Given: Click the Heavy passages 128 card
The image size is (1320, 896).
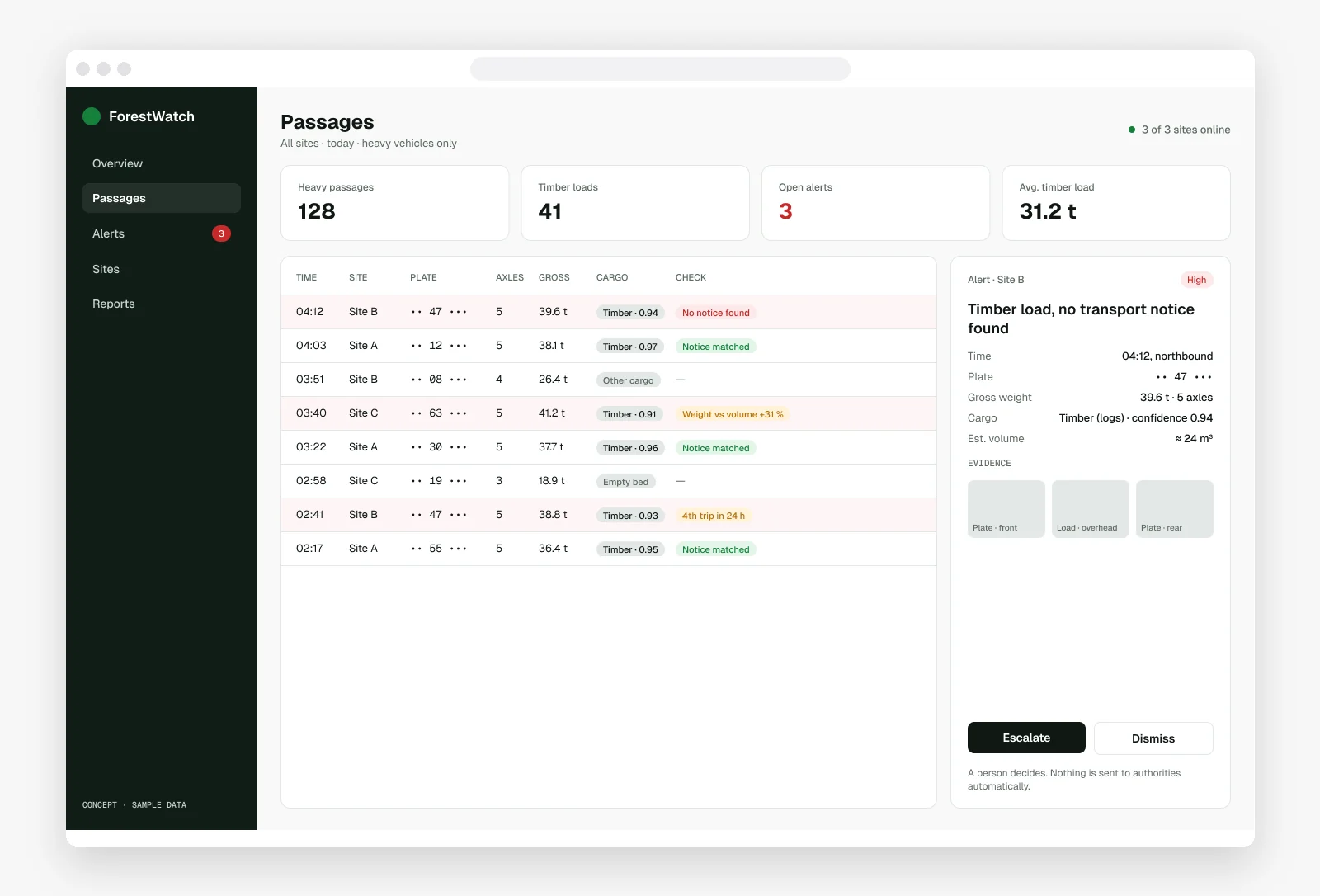Looking at the screenshot, I should [394, 203].
